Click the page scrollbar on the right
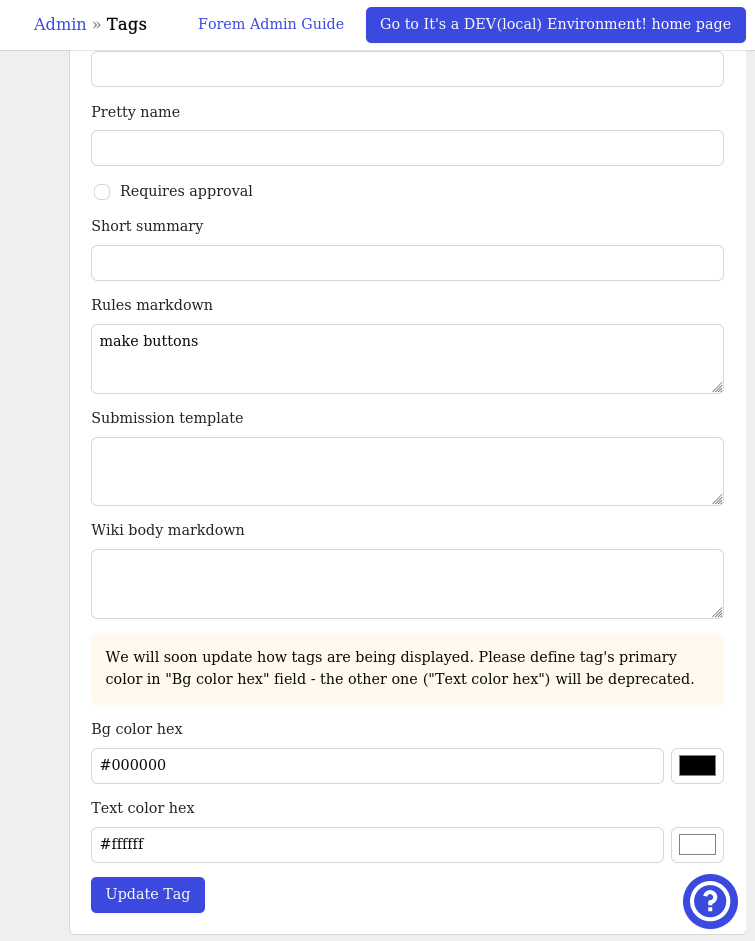This screenshot has width=755, height=941. [748, 470]
